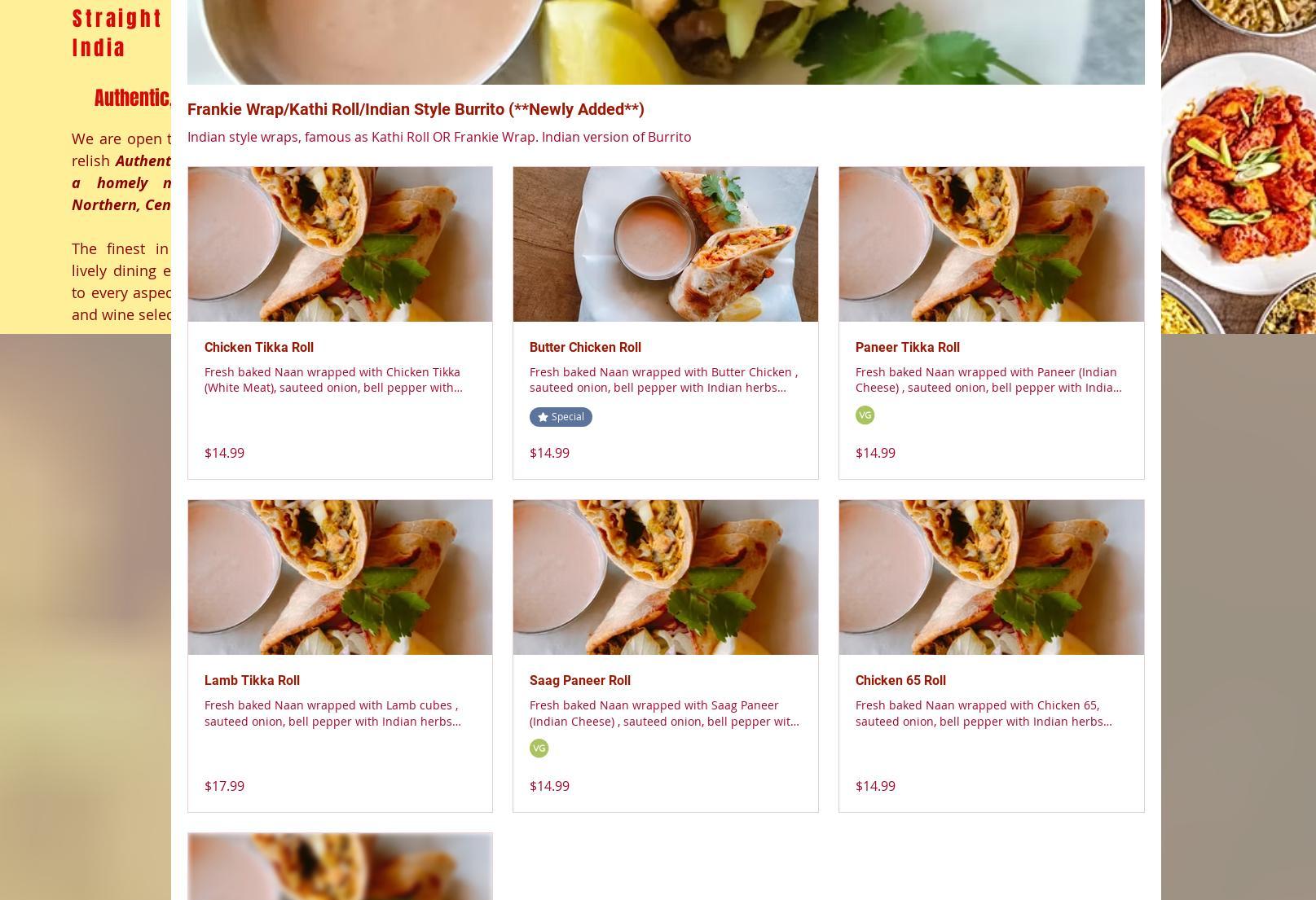Viewport: 1316px width, 900px height.
Task: Click the Lamb Tikka Roll $17.99 price
Action: [224, 786]
